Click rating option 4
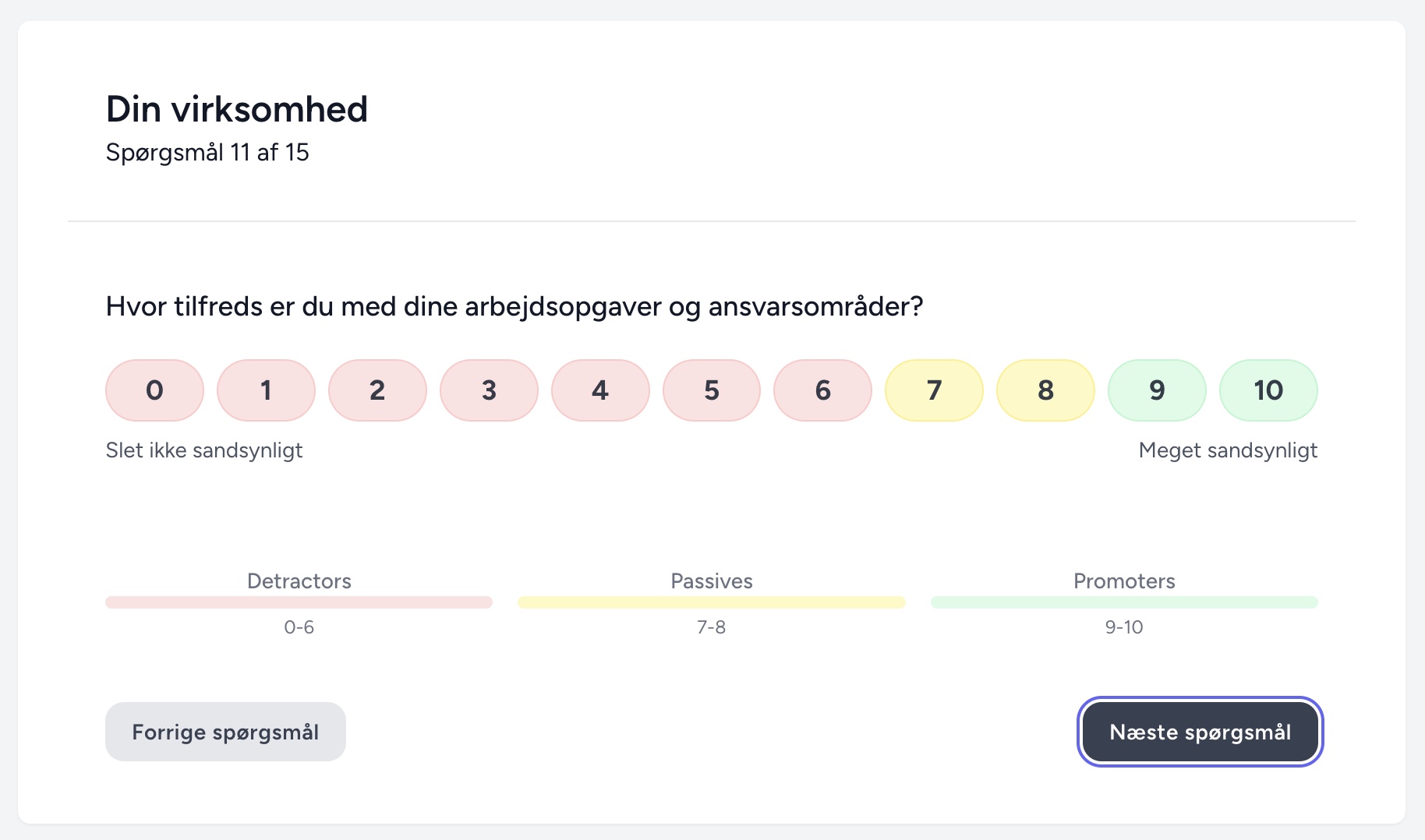This screenshot has width=1425, height=840. (x=600, y=390)
